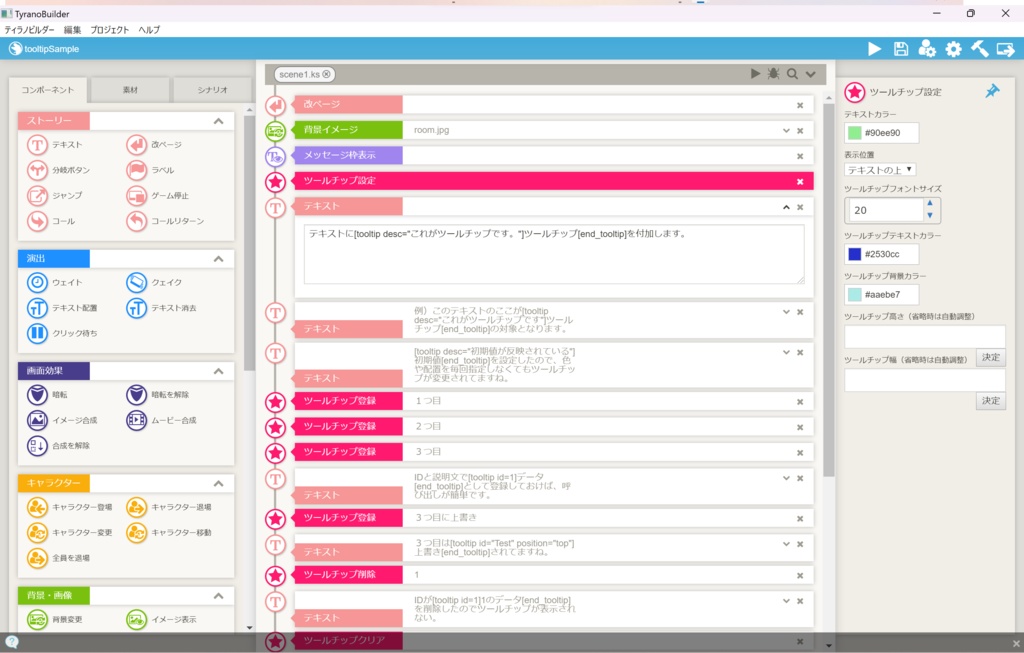Pick ツールチップ背景カラー swatch #aaebe7
The image size is (1024, 653).
point(854,295)
